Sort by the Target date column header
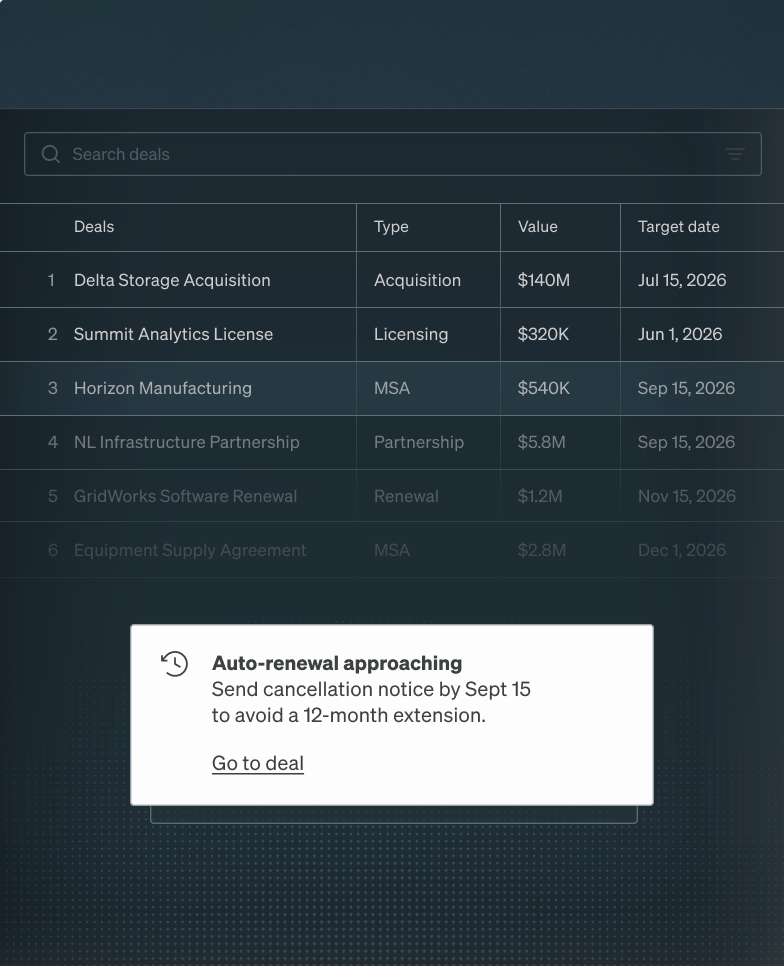Screen dimensions: 784x966 679,227
